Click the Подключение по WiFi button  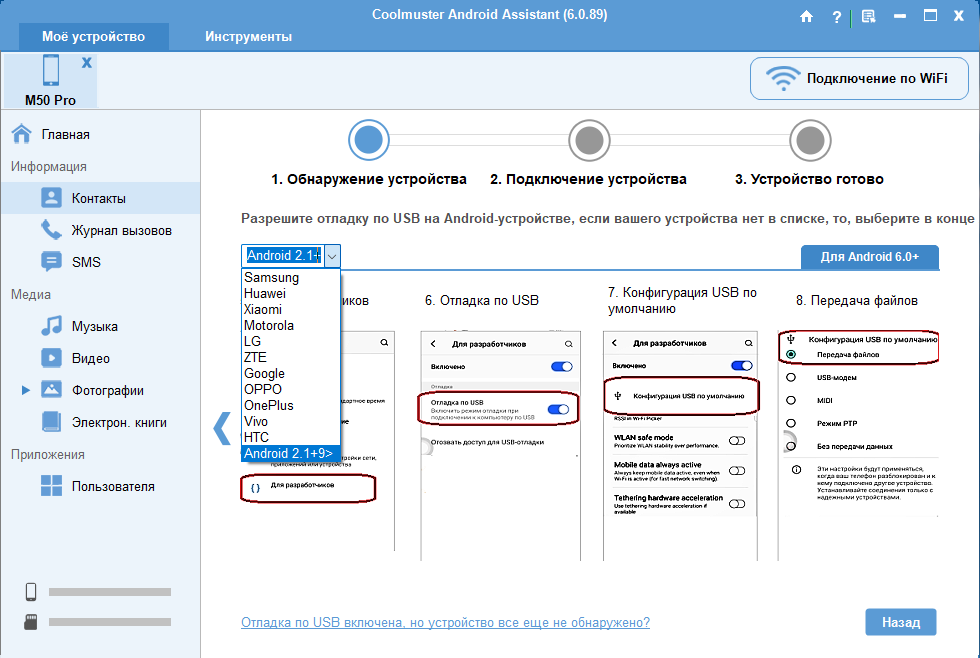859,78
